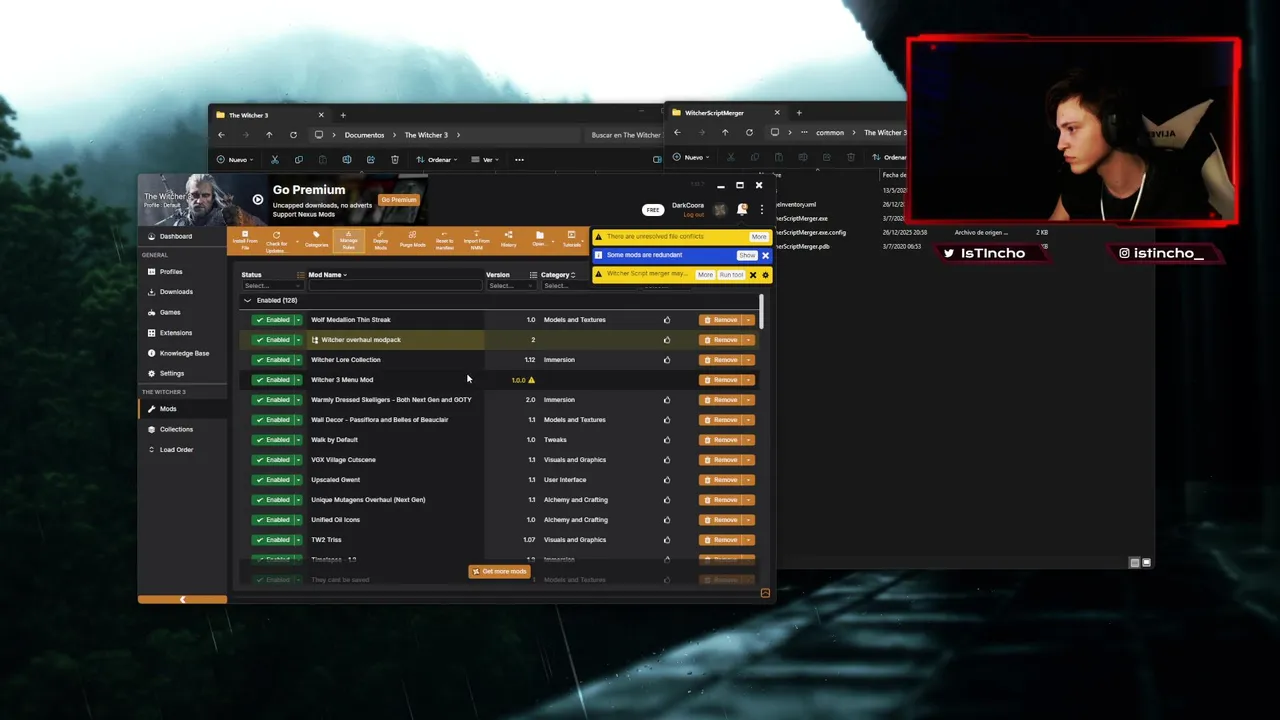Endorse TW2 Triss mod
Viewport: 1280px width, 720px height.
pos(667,540)
